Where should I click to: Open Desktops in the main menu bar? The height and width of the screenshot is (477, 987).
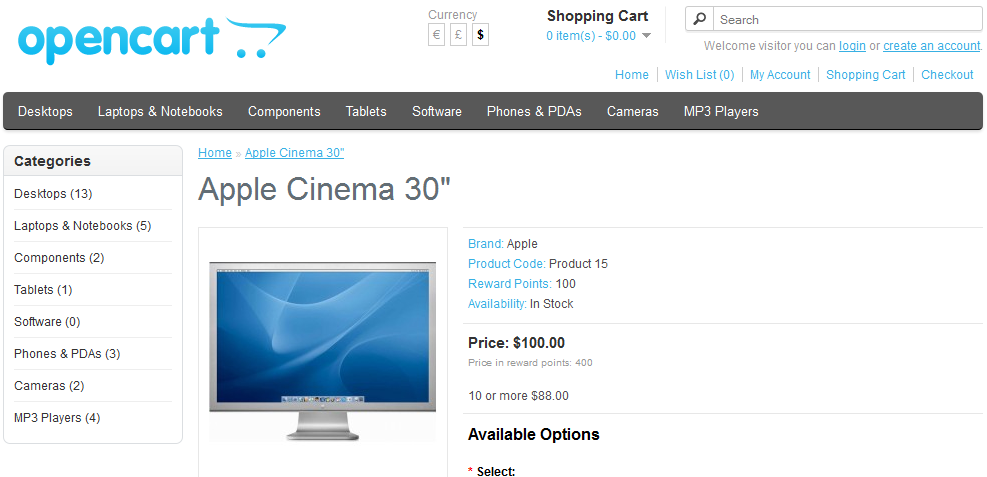[x=45, y=111]
